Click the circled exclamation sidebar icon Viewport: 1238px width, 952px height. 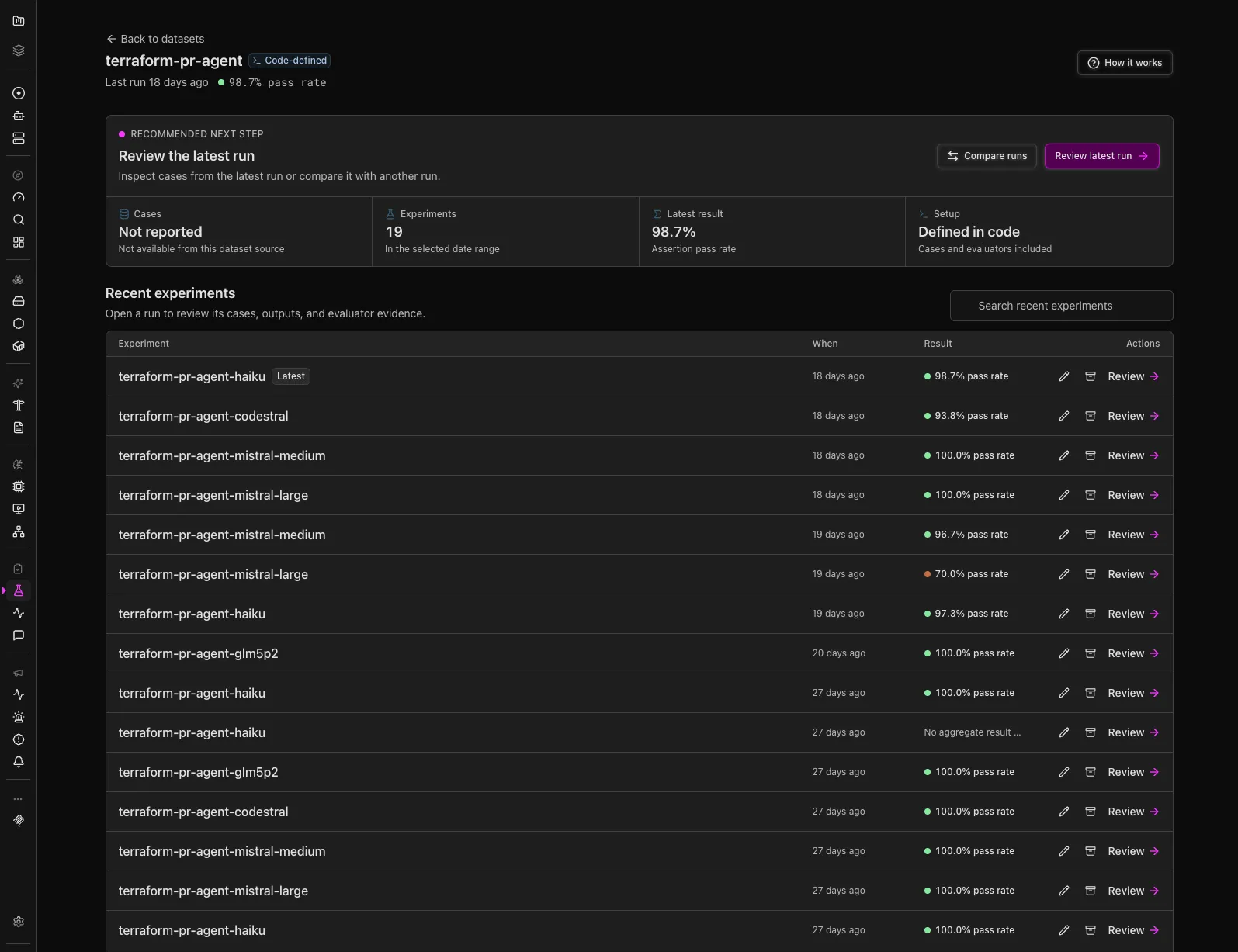point(19,739)
